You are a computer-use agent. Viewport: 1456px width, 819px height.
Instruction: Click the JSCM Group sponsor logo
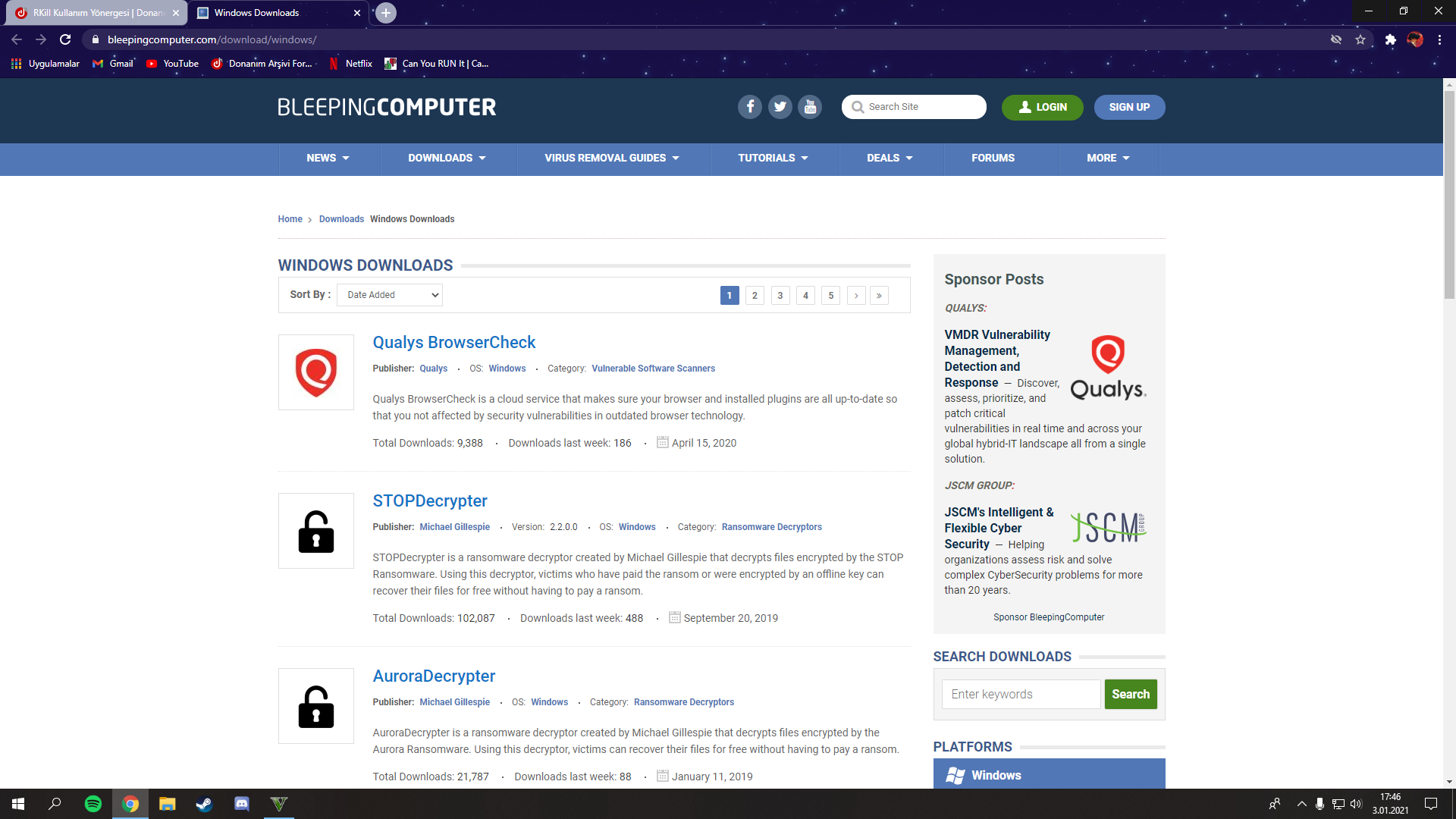tap(1108, 527)
